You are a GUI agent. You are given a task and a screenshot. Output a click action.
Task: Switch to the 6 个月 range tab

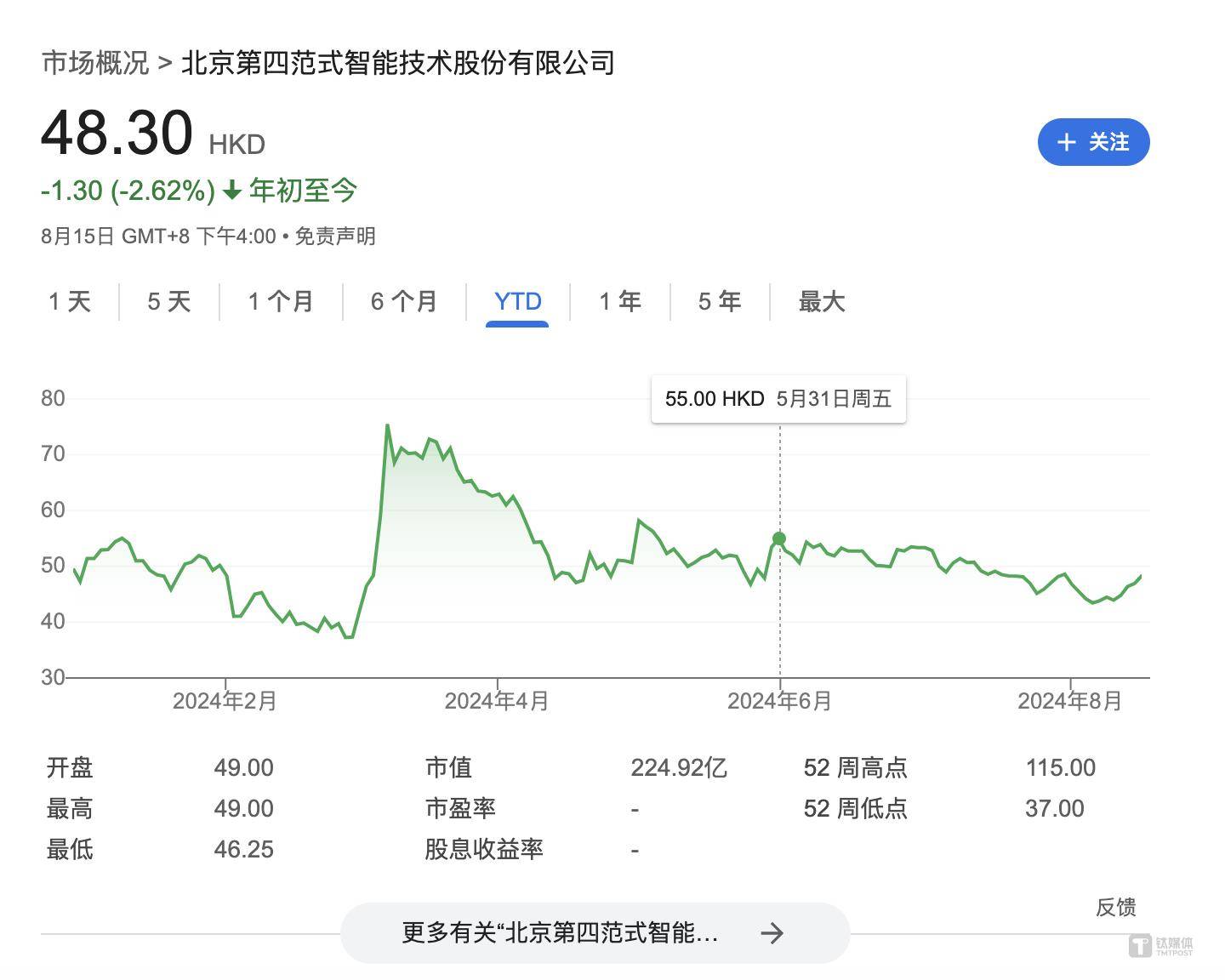[x=404, y=301]
